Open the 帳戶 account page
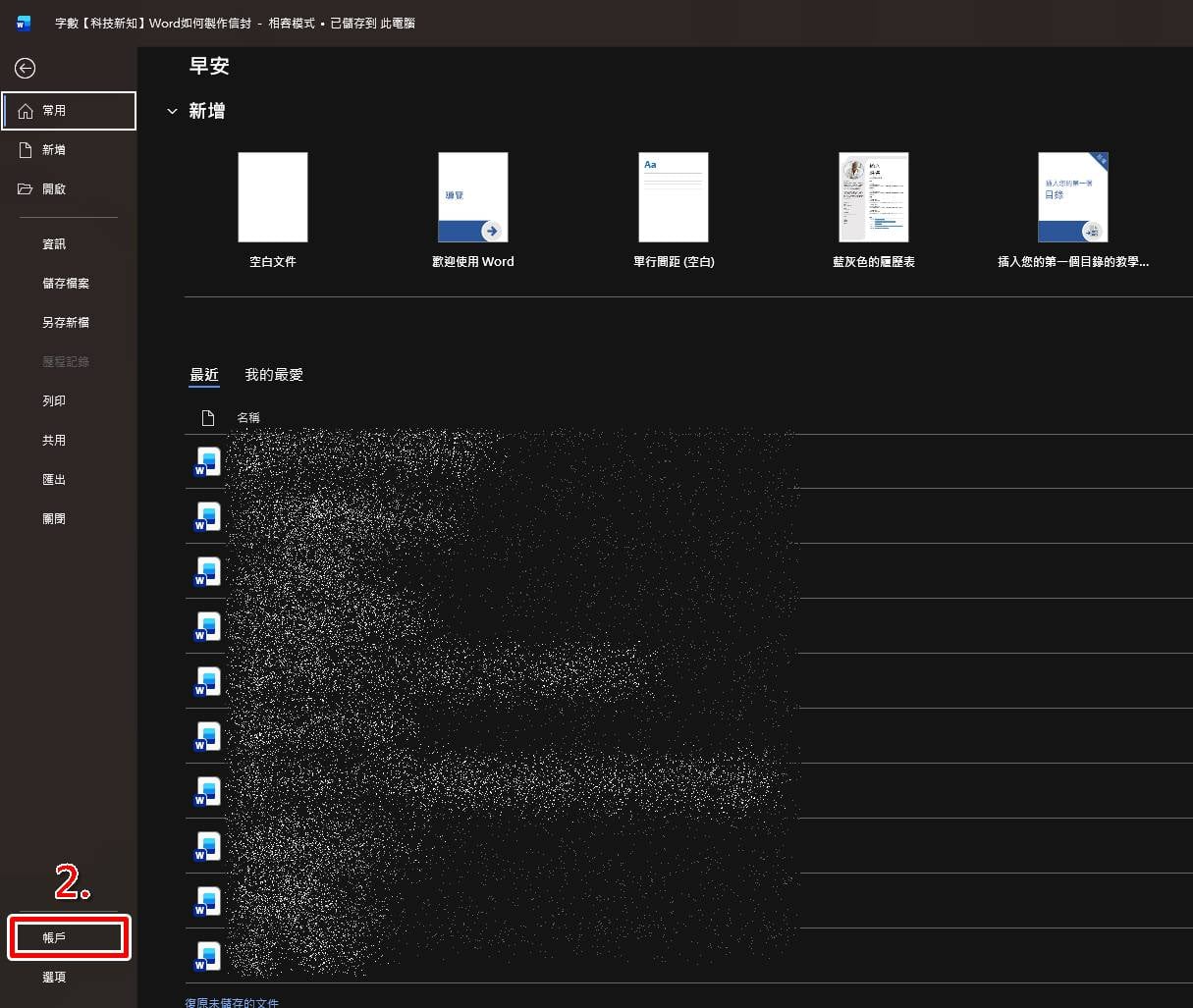The image size is (1193, 1008). [69, 938]
